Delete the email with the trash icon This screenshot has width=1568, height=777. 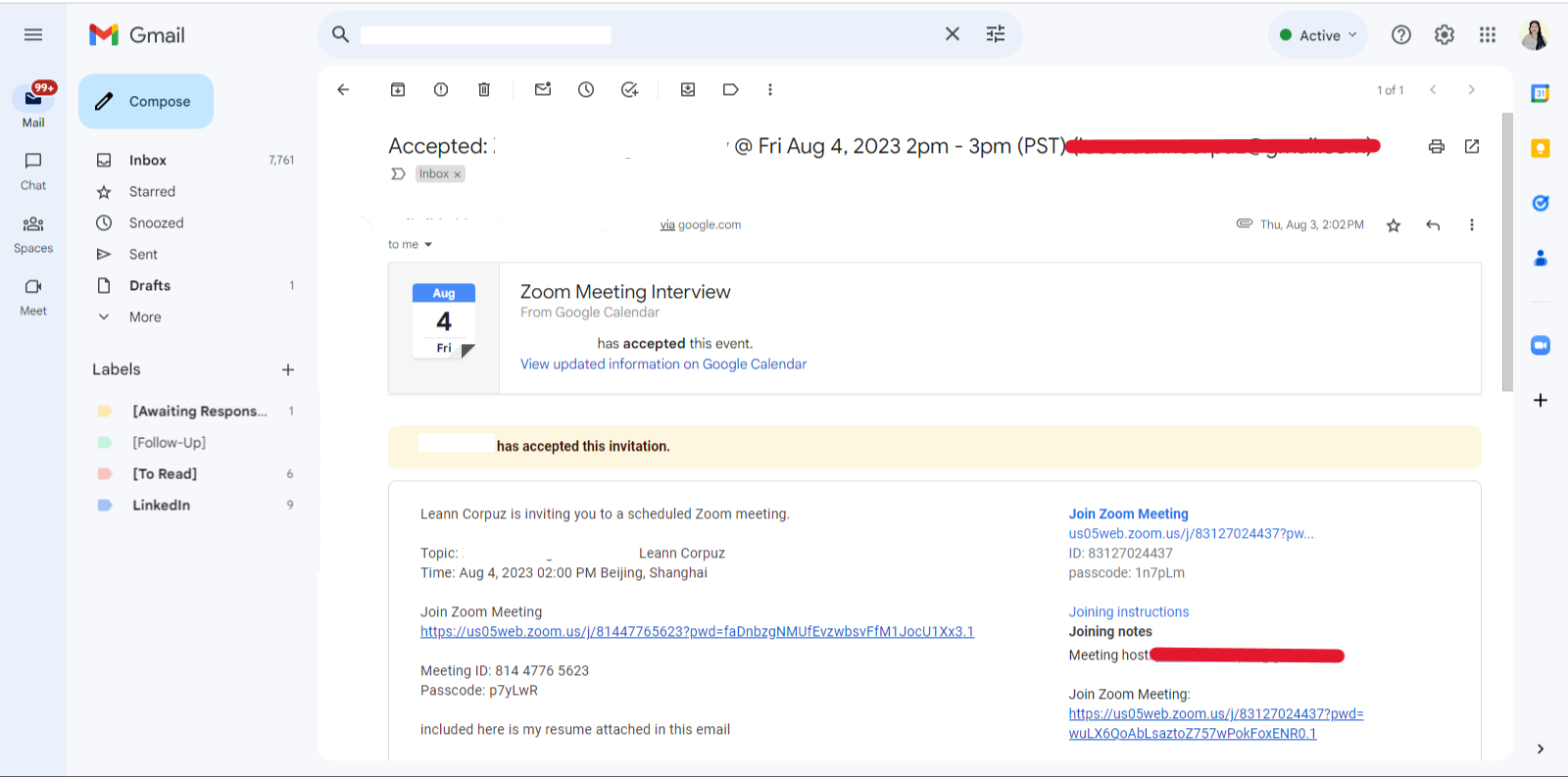tap(484, 90)
